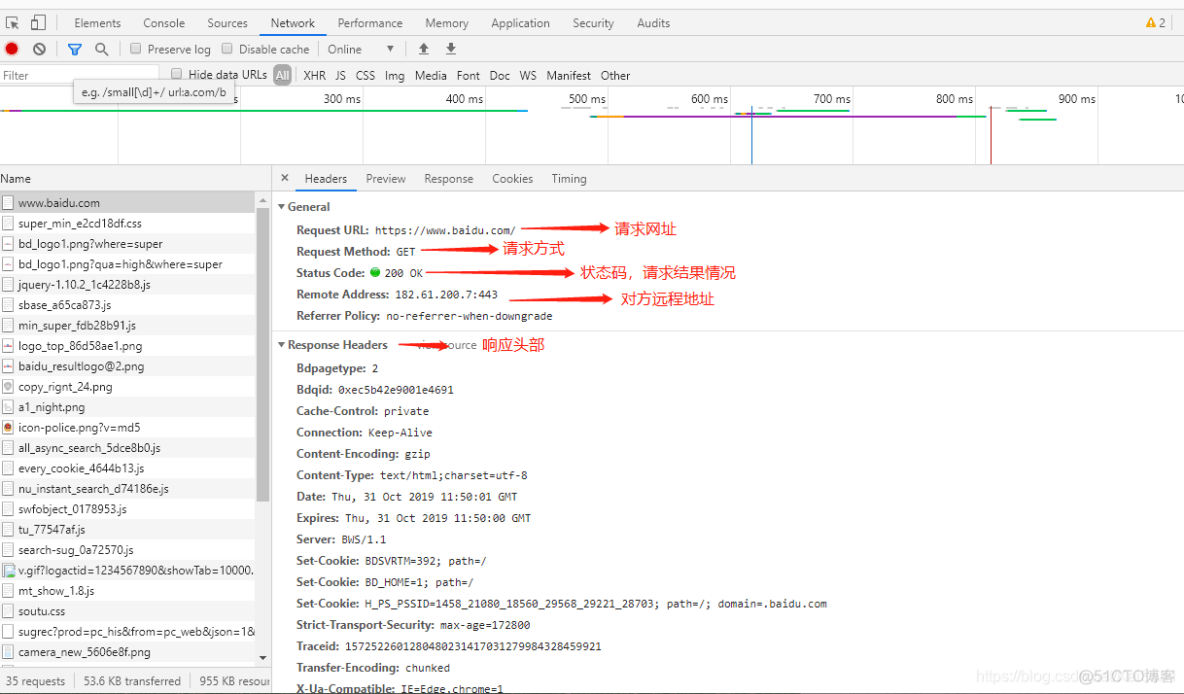Screen dimensions: 1184x694
Task: Filter requests by Media
Action: (430, 76)
